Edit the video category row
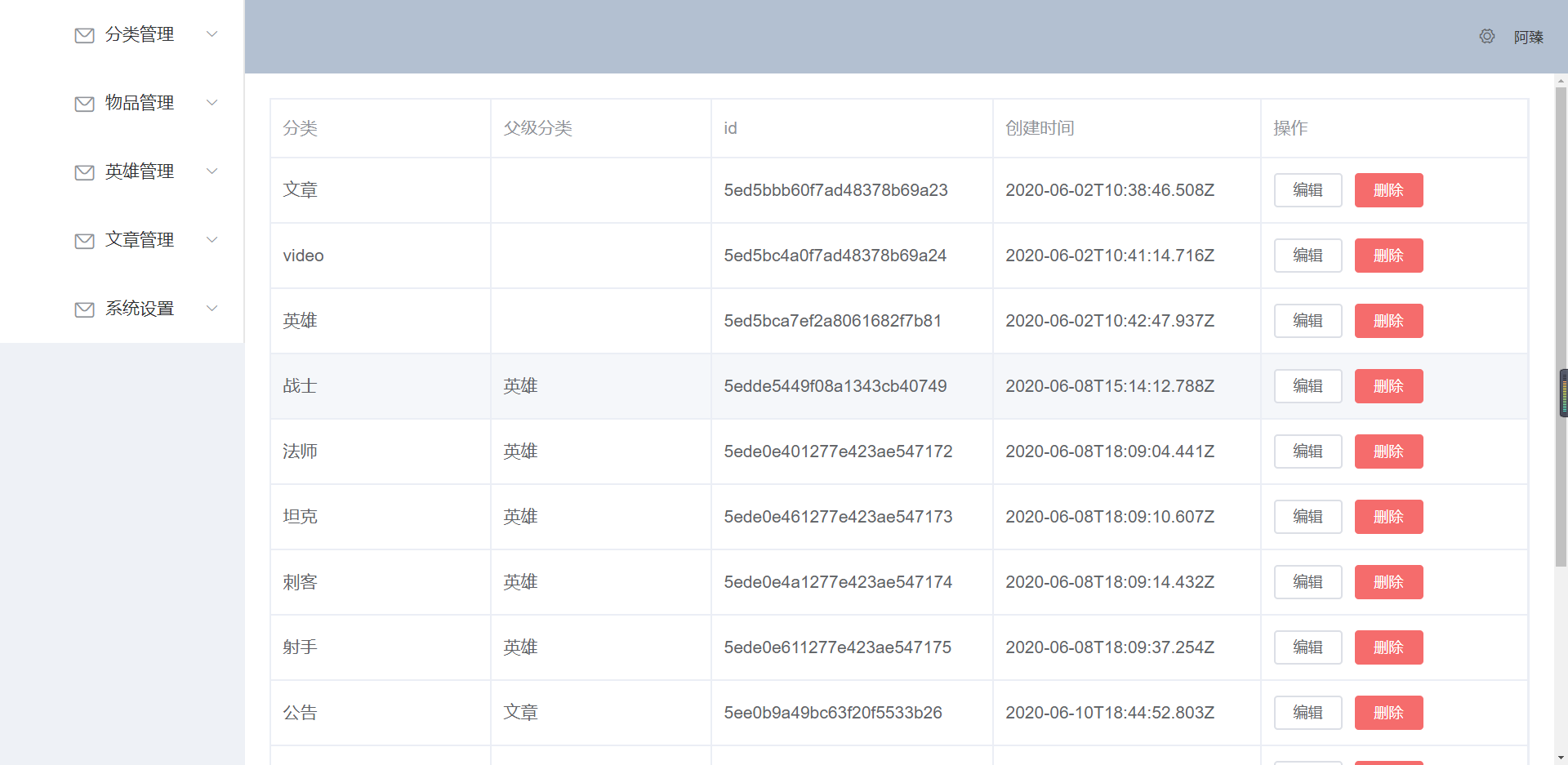Viewport: 1568px width, 765px height. point(1307,256)
